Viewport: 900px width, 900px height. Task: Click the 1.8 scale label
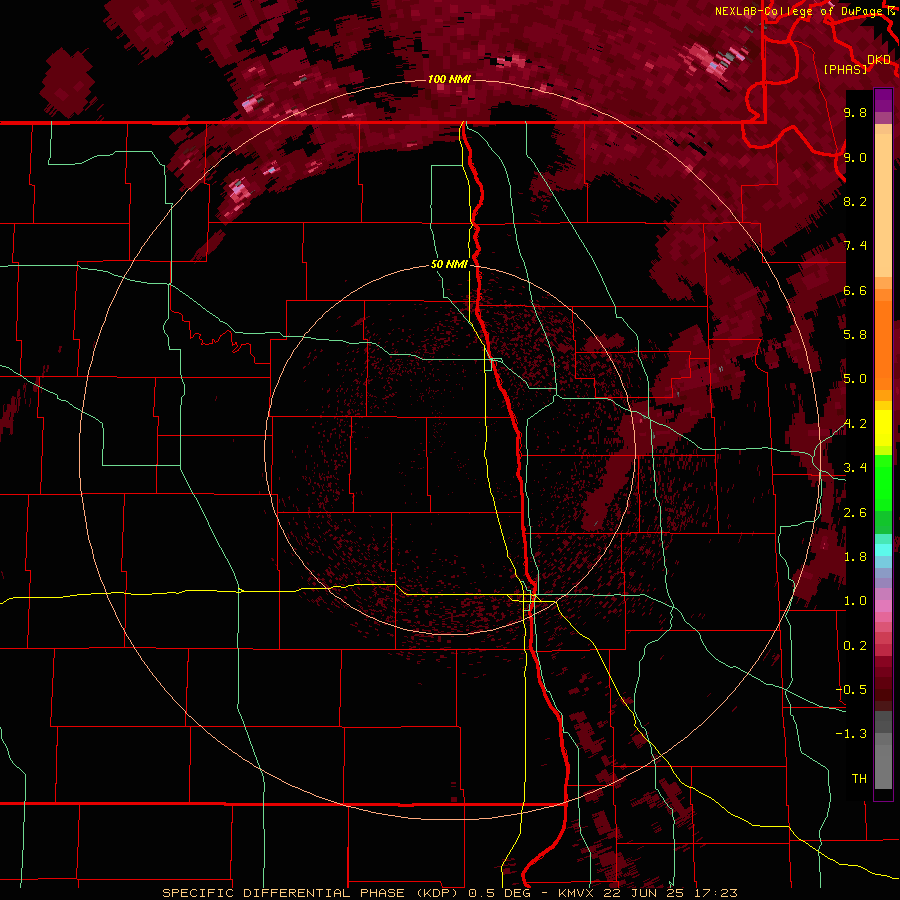click(855, 557)
